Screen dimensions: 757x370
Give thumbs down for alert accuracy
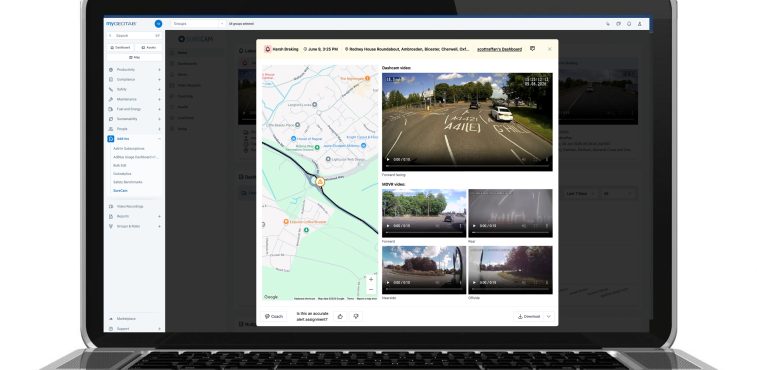point(356,316)
